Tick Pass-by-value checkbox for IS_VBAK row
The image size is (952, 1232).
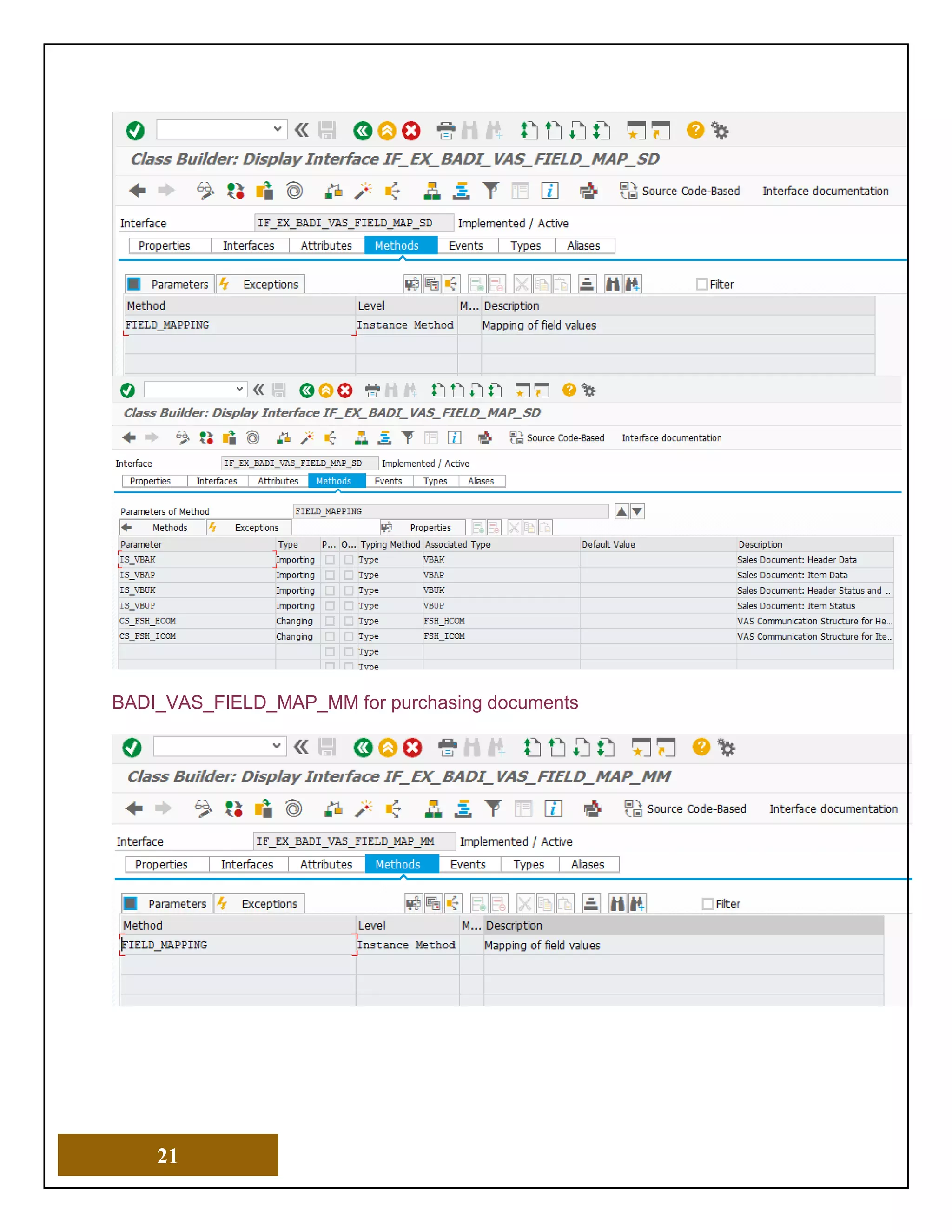pos(330,560)
